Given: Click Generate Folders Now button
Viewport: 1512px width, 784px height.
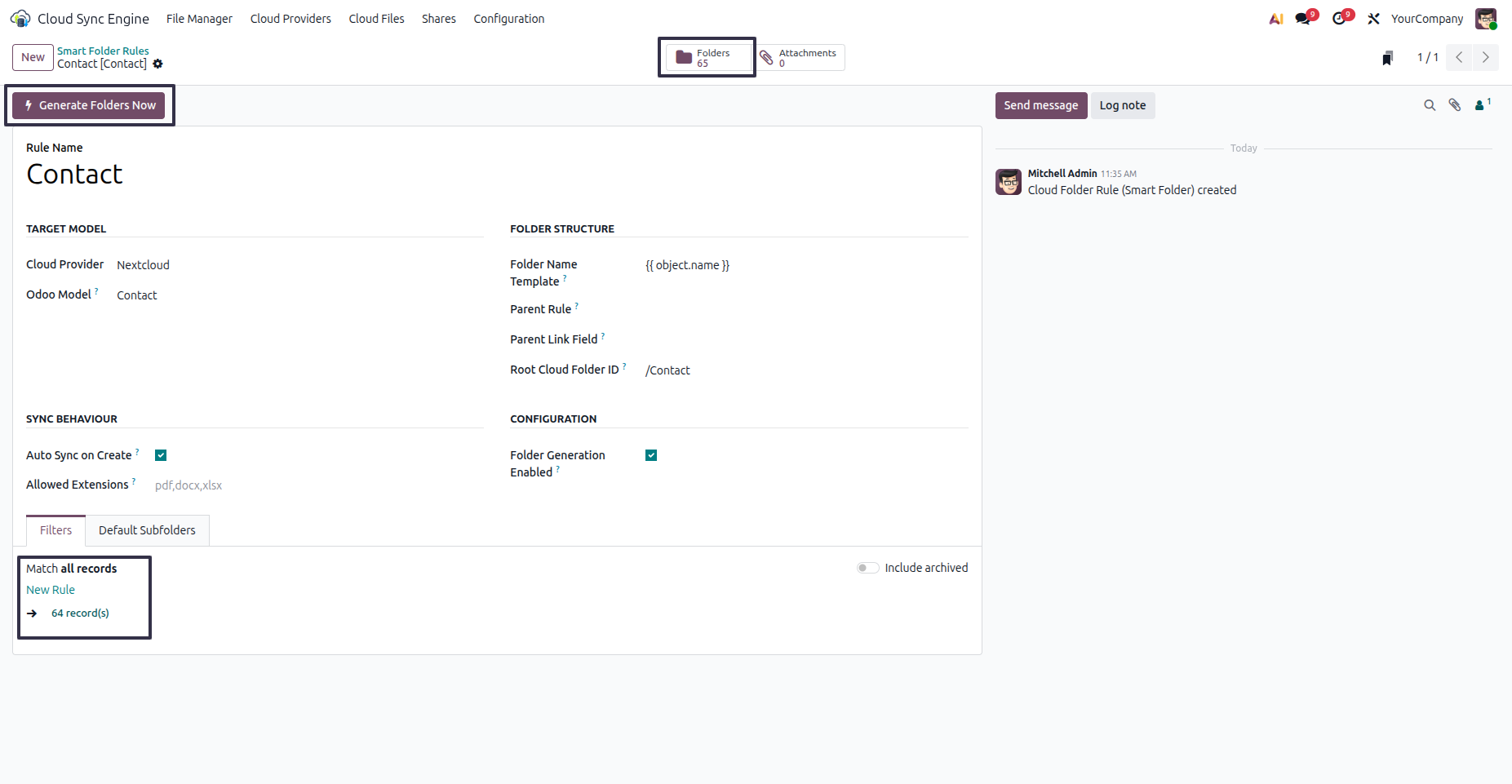Looking at the screenshot, I should (89, 105).
